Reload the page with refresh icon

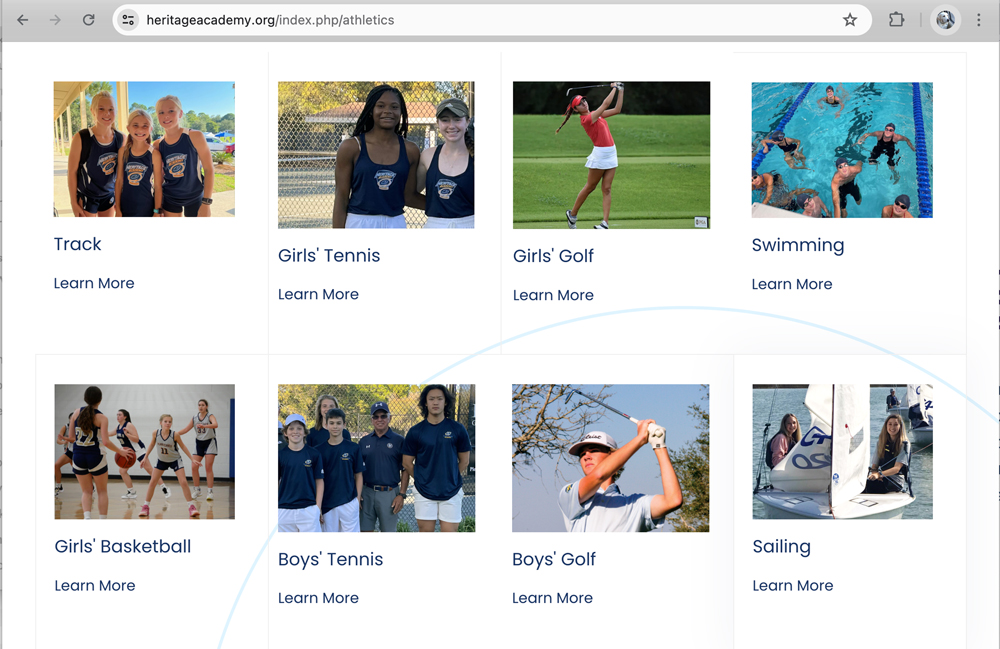tap(89, 20)
